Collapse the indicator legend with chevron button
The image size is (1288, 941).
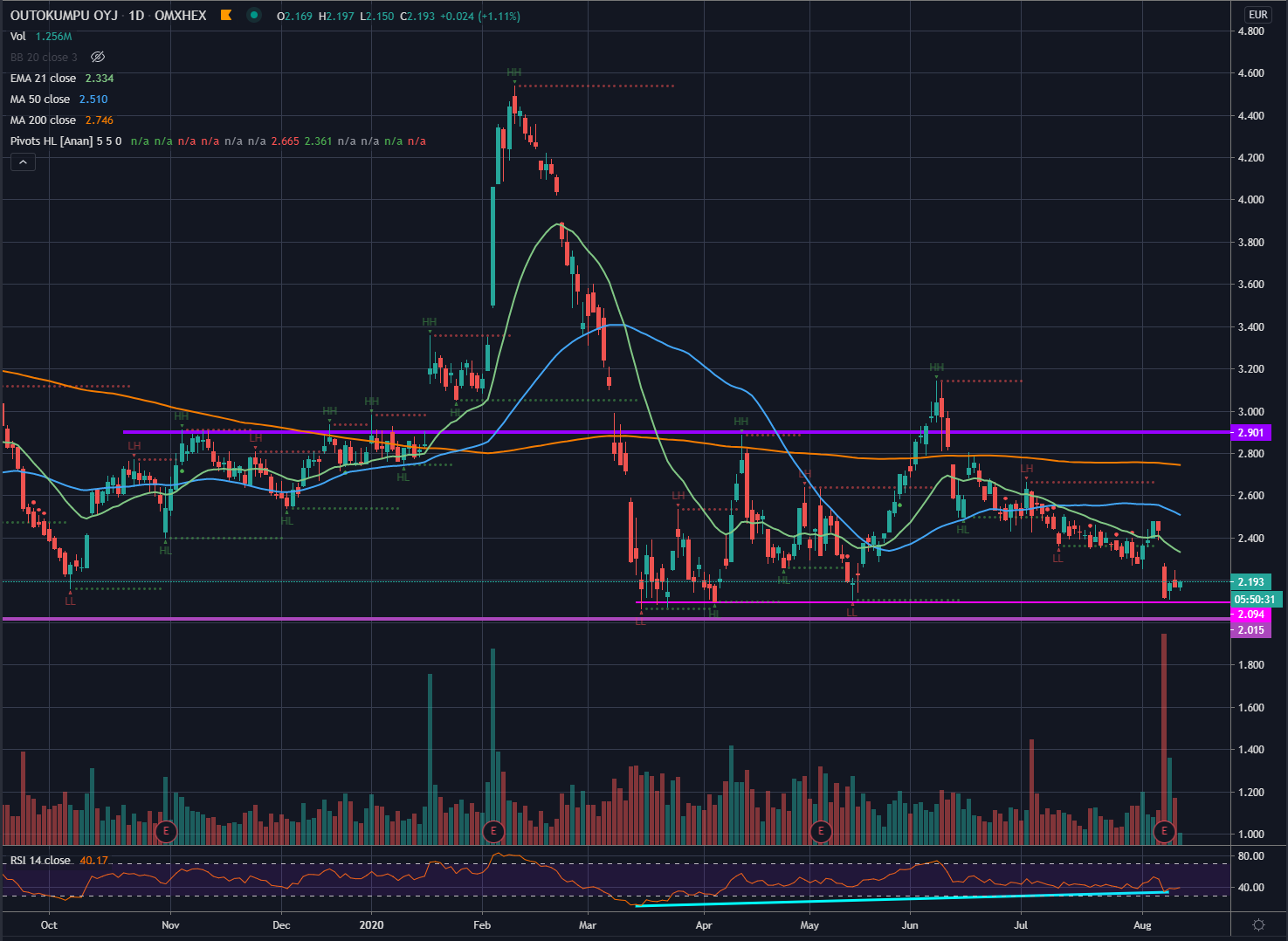[23, 162]
